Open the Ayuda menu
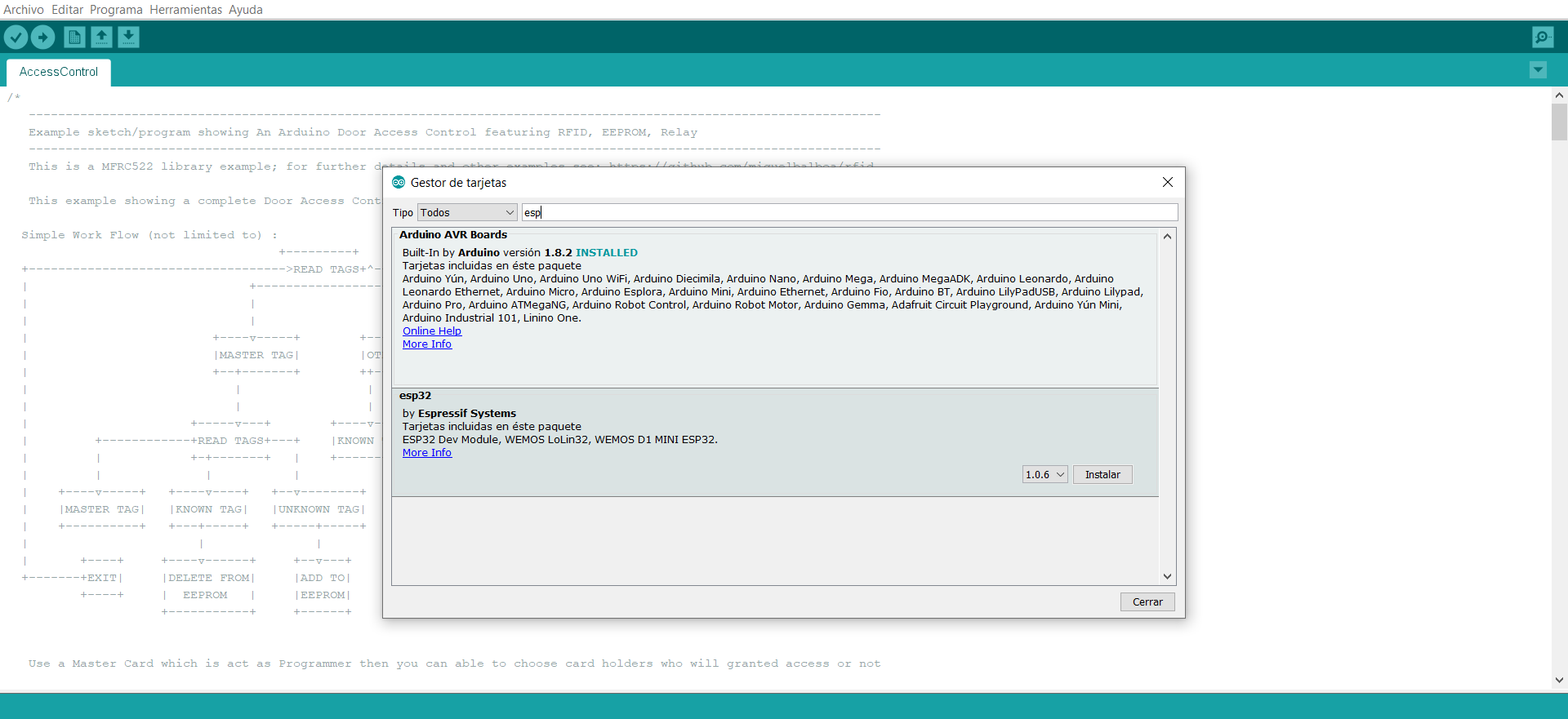This screenshot has height=719, width=1568. (246, 10)
